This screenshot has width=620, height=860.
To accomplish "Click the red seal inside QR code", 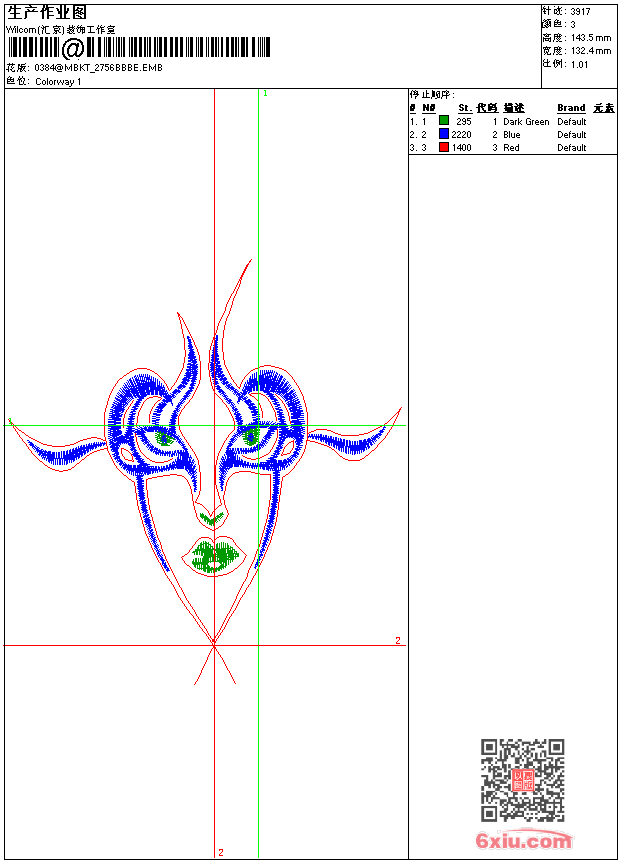I will click(522, 781).
